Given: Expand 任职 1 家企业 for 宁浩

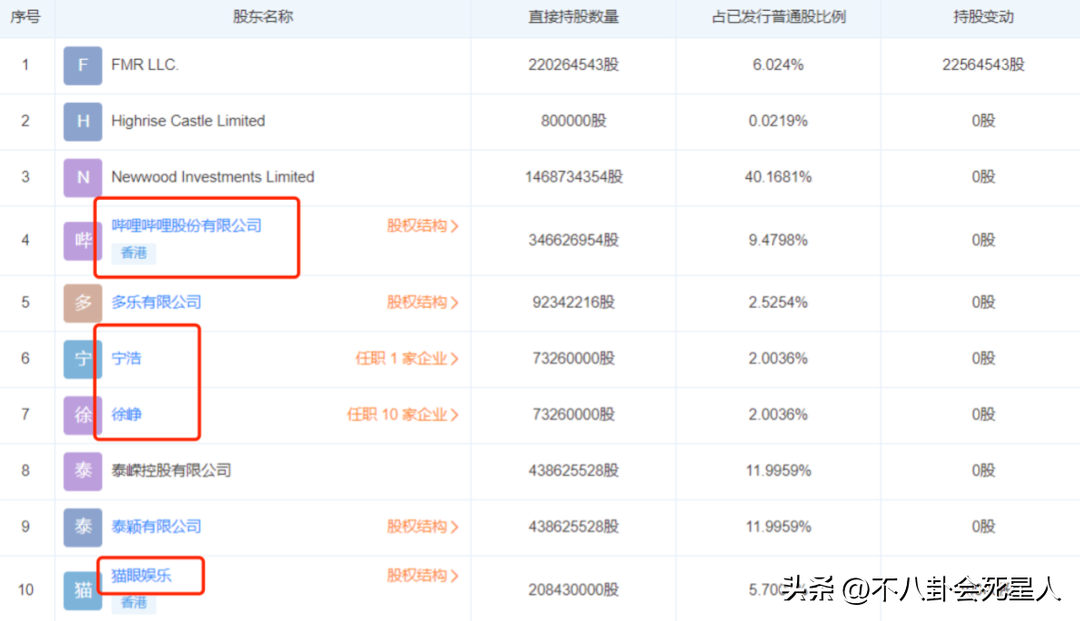Looking at the screenshot, I should pos(407,359).
